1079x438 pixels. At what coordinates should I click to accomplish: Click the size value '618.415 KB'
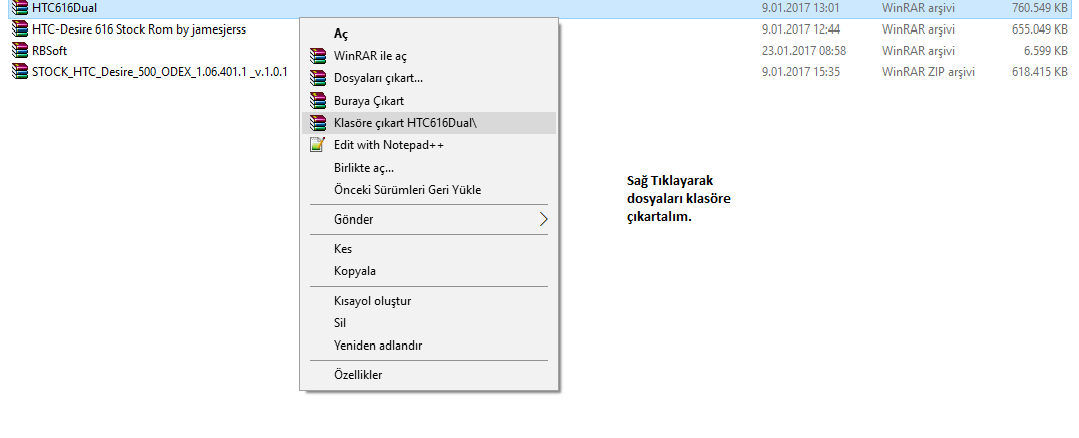pos(1040,72)
